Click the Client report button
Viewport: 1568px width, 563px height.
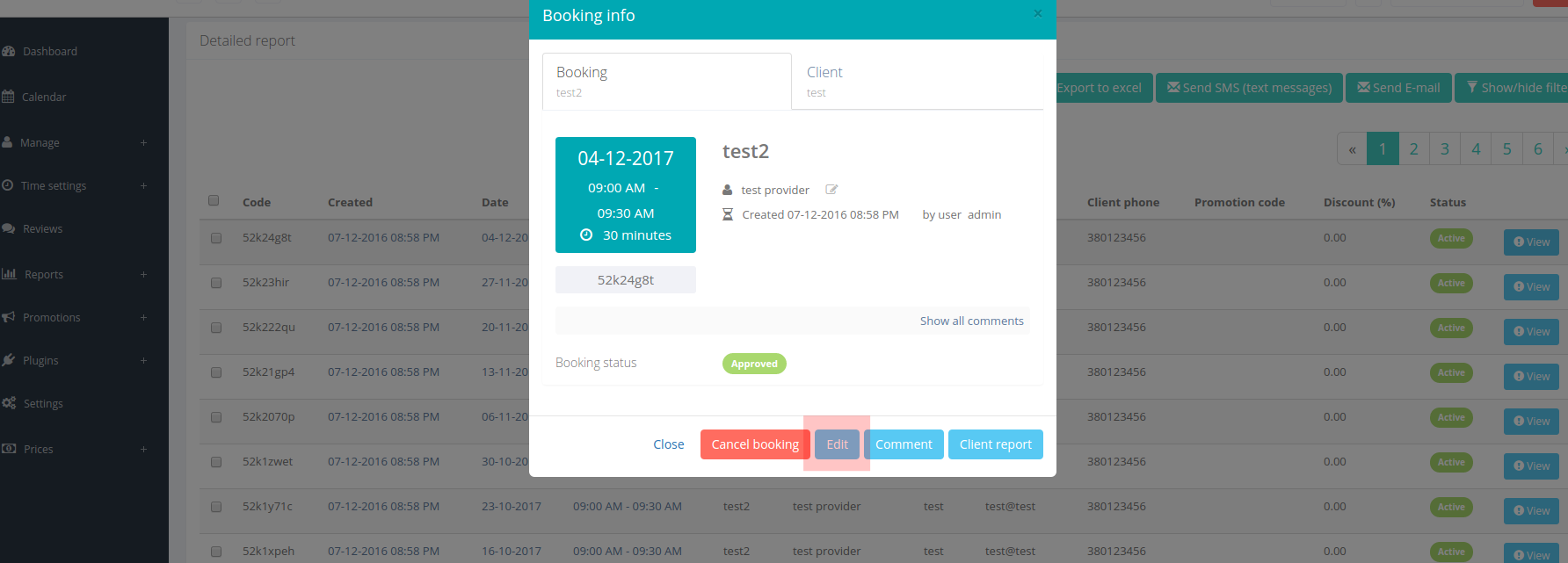(x=995, y=444)
